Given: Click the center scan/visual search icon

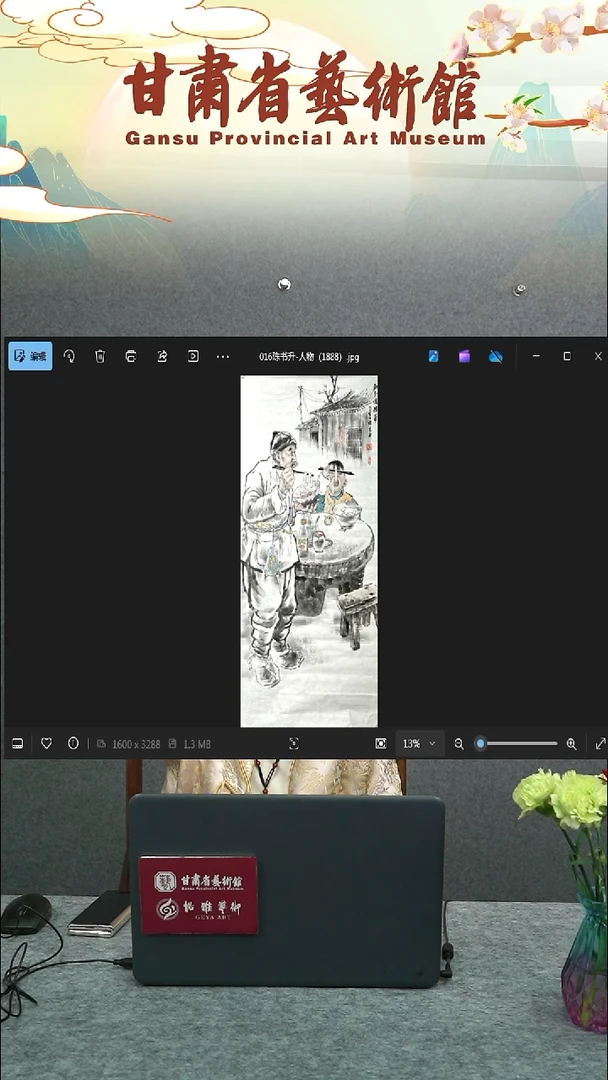Looking at the screenshot, I should (x=294, y=743).
